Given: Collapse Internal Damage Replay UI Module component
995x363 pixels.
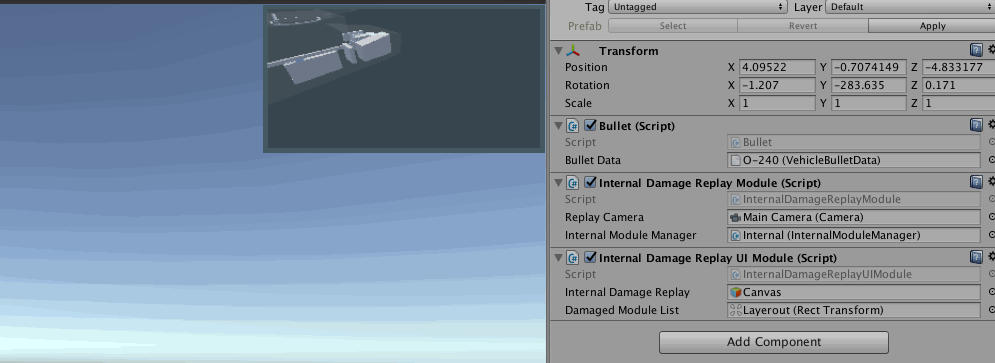Looking at the screenshot, I should point(558,258).
